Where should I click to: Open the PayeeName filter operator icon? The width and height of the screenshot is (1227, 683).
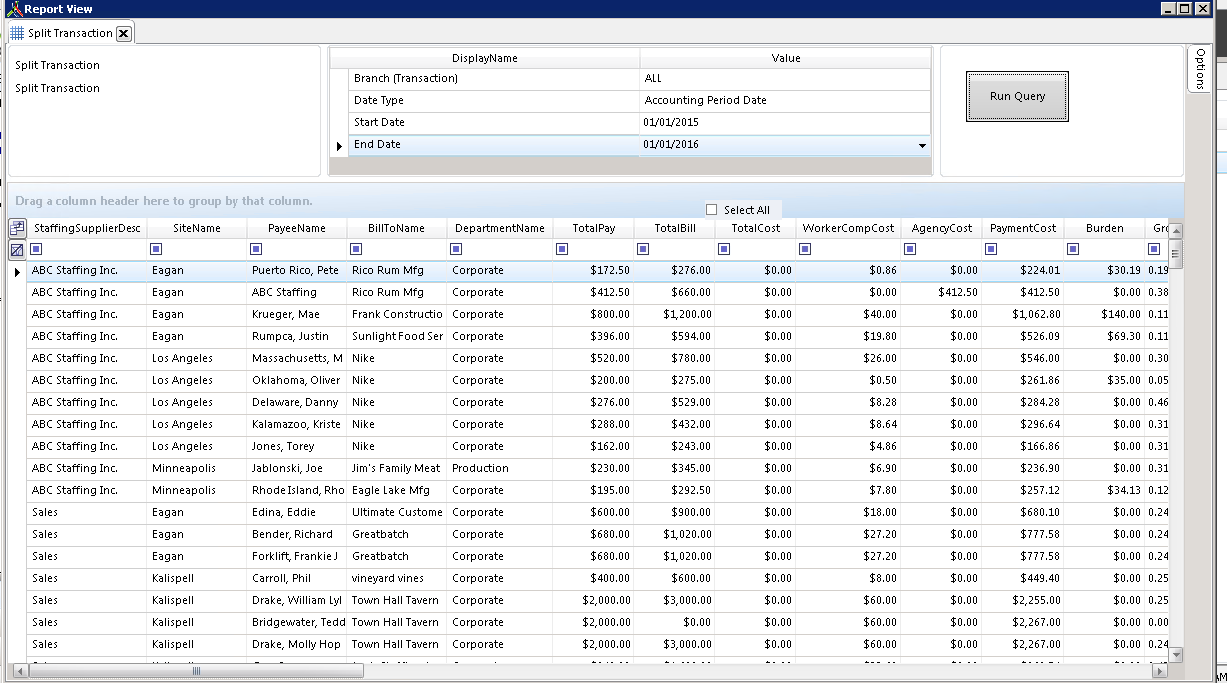[256, 249]
